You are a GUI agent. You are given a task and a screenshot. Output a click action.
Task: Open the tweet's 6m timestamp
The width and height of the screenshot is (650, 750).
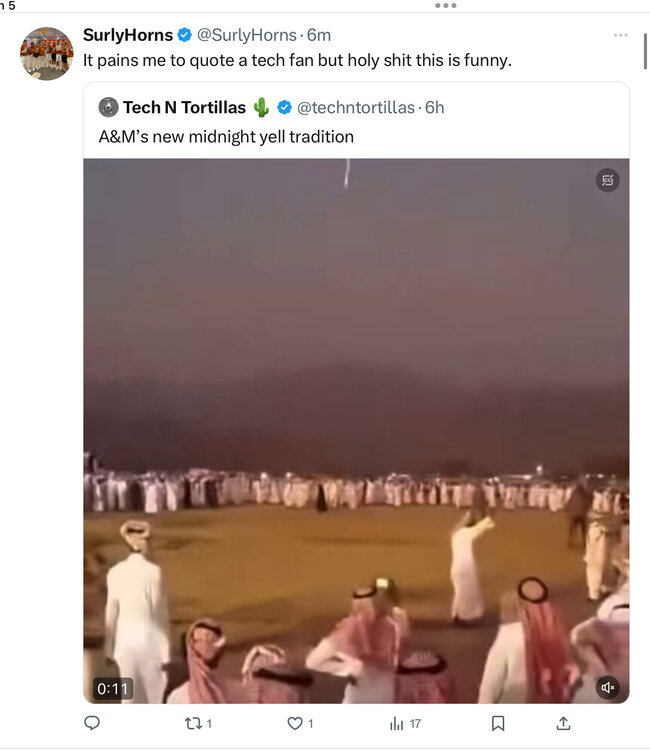coord(319,35)
